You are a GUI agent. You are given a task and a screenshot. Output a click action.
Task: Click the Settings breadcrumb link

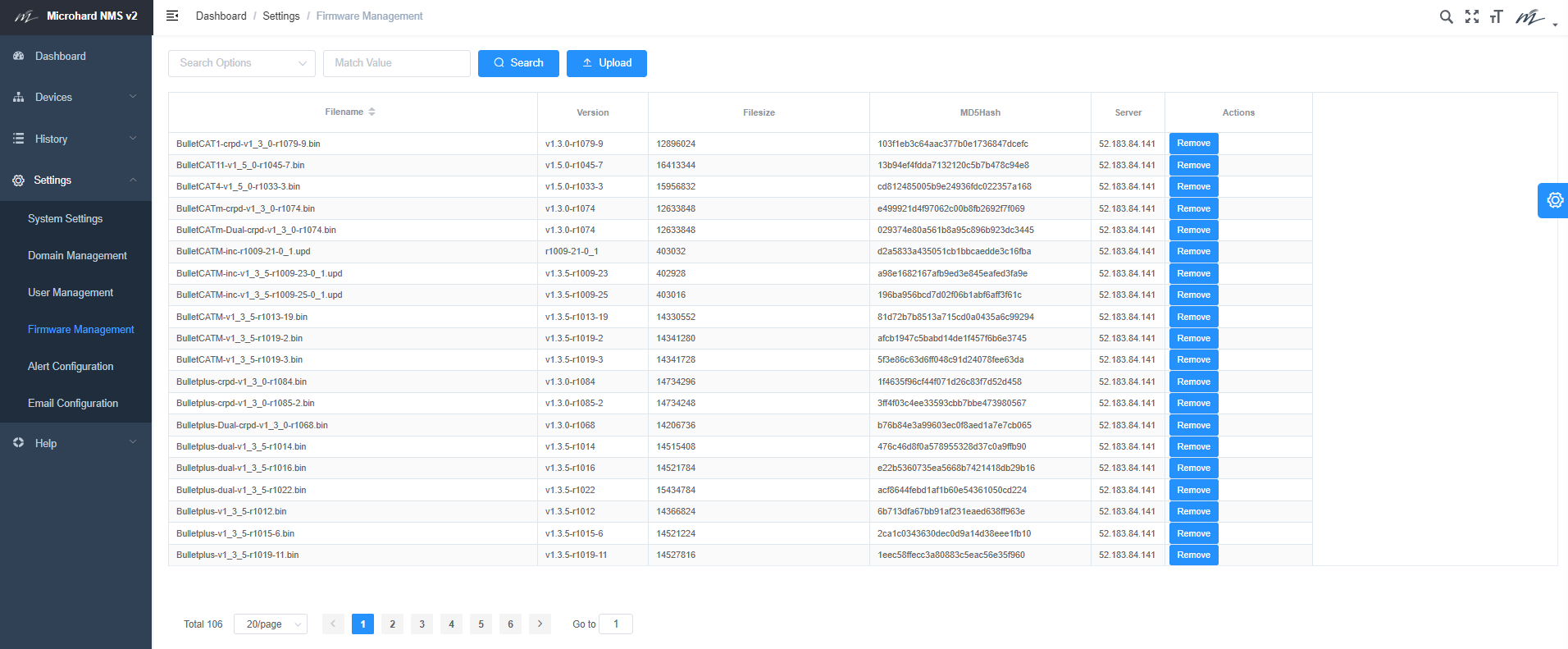coord(281,16)
